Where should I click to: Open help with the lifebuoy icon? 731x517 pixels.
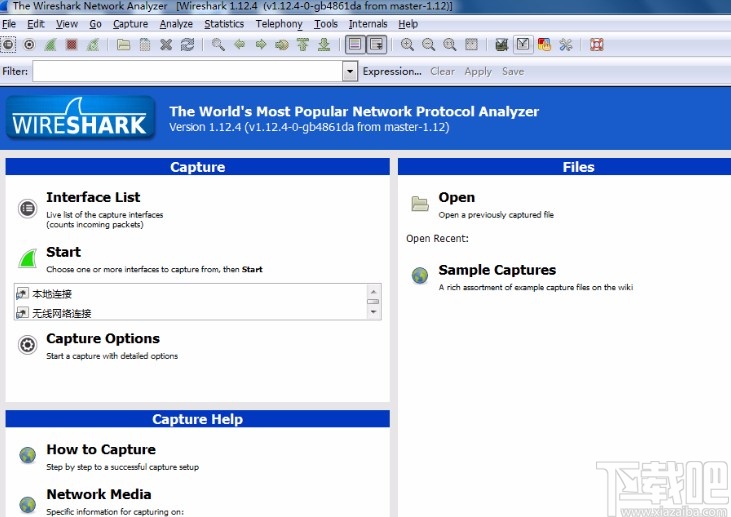(x=596, y=45)
